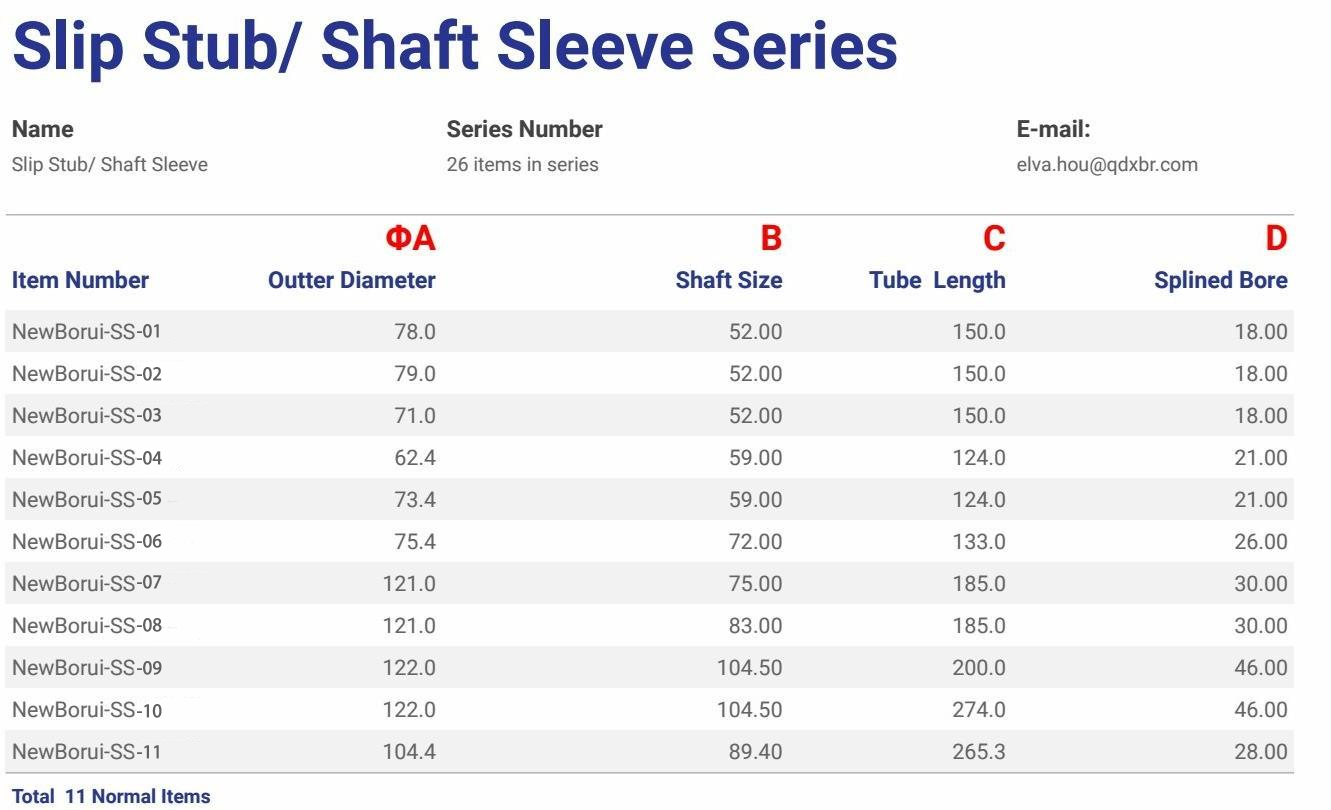Sort by Outter Diameter column header
Screen dimensions: 1331x810
tap(352, 280)
